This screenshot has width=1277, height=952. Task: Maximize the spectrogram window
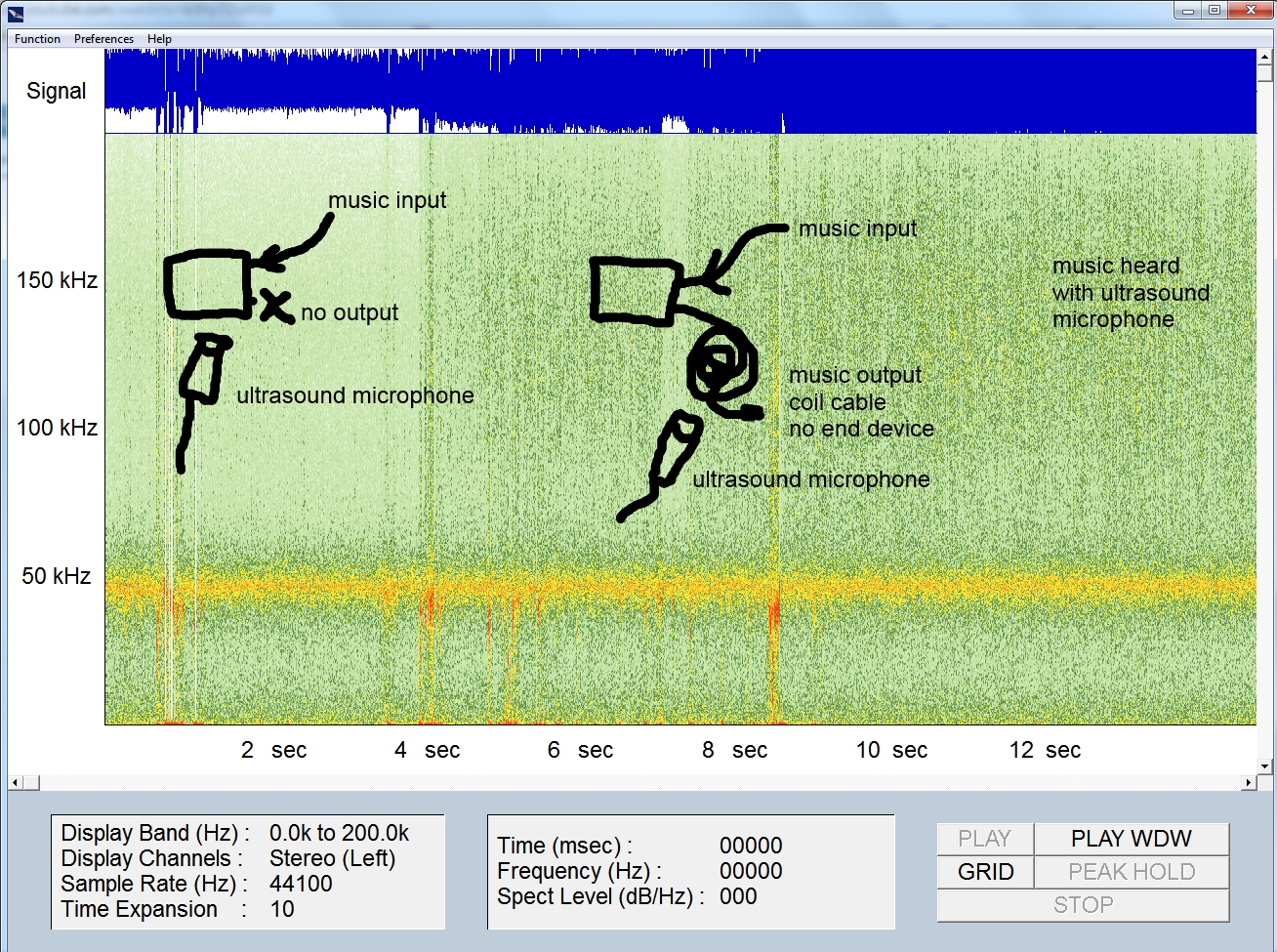click(x=1215, y=11)
